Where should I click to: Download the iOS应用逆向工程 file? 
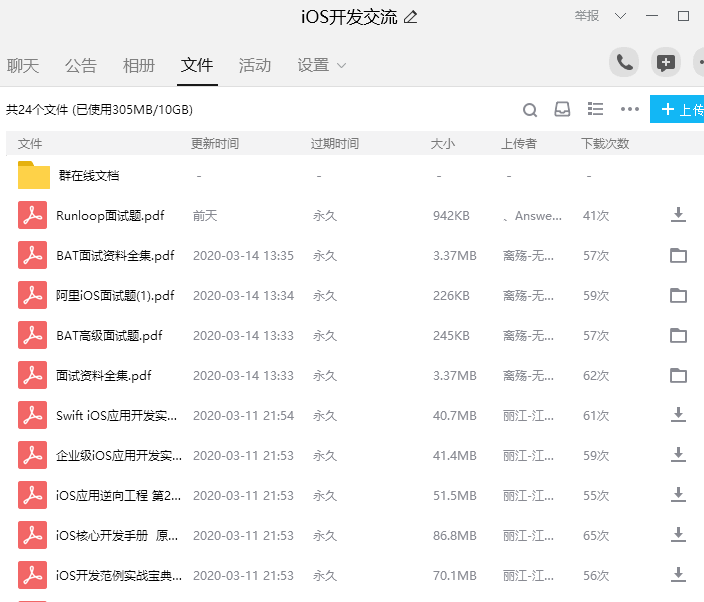tap(678, 495)
